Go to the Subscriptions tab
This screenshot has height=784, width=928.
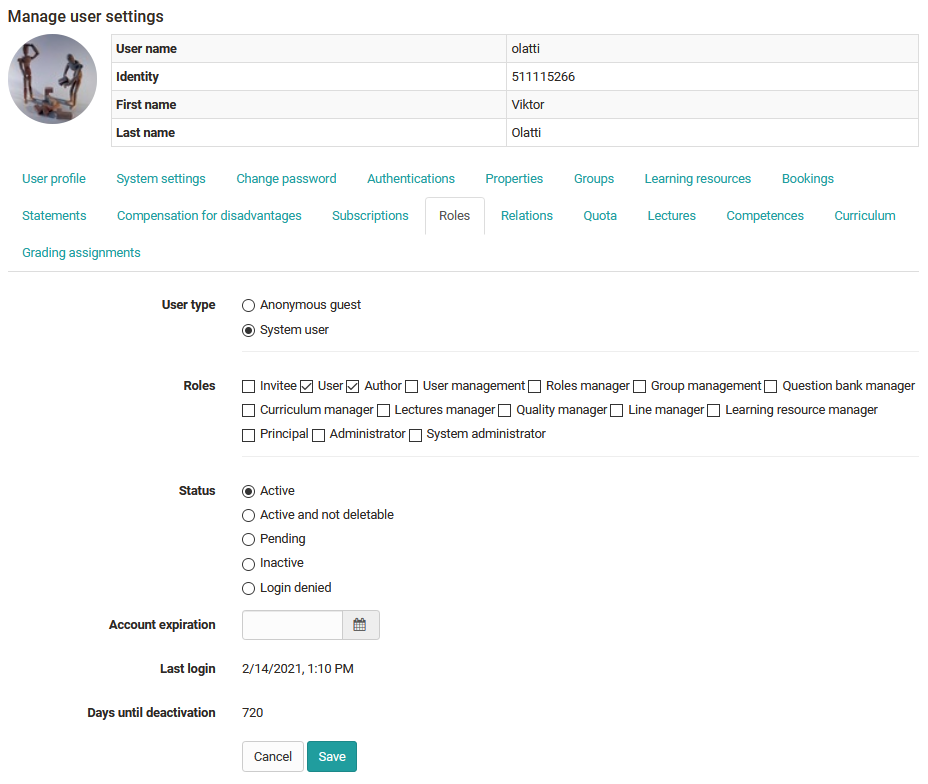pos(370,215)
